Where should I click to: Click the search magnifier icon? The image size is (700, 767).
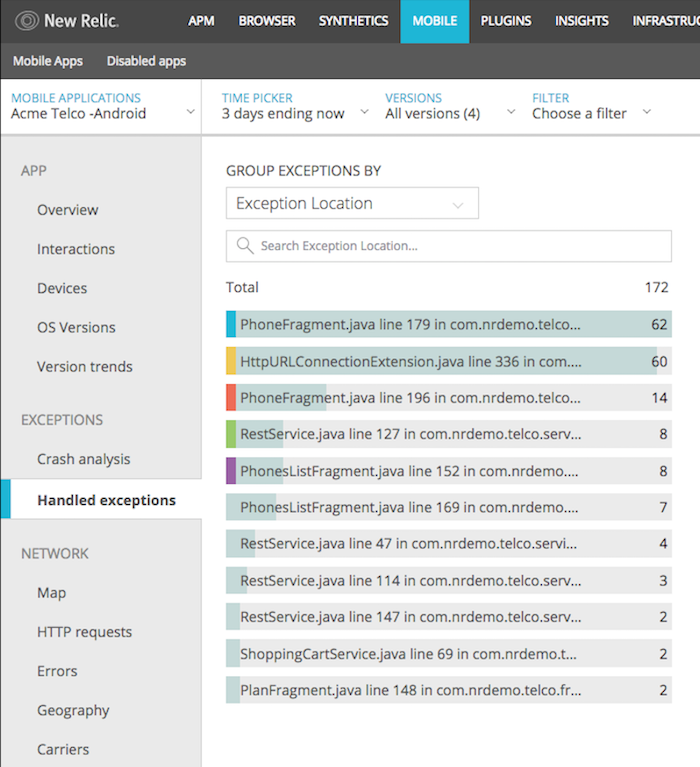click(x=245, y=246)
